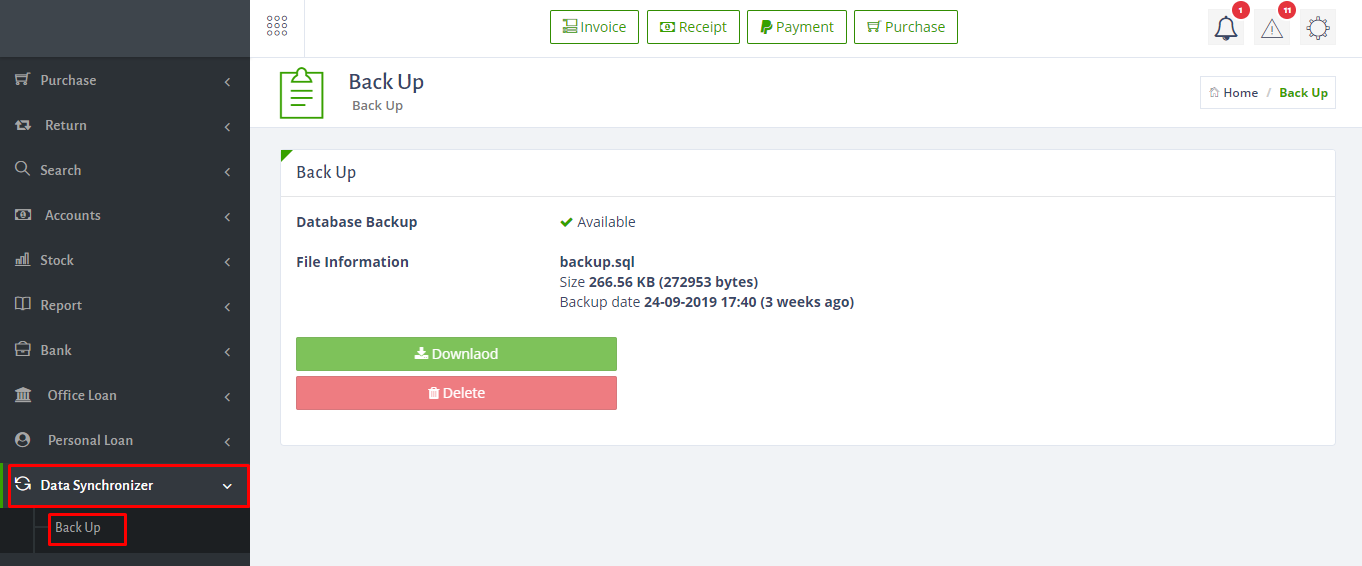Screen dimensions: 1362x566
Task: Open the Accounts sidebar menu
Action: pyautogui.click(x=72, y=215)
